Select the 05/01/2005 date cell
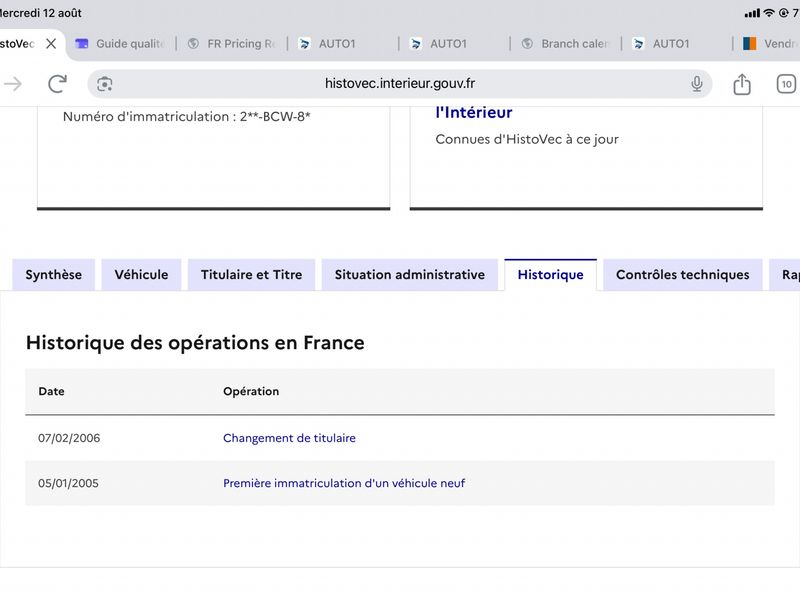 click(x=68, y=483)
